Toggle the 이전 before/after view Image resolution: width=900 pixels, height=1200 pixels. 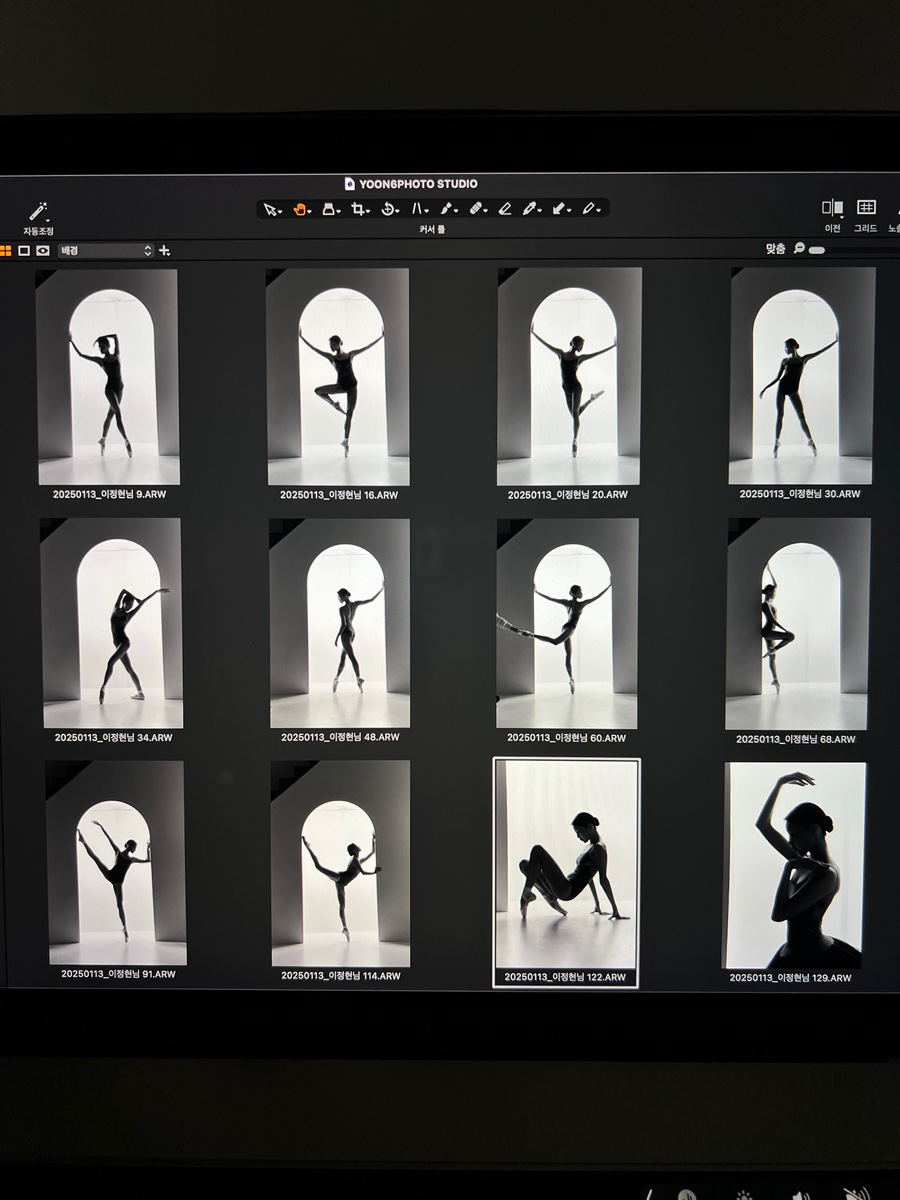[832, 207]
